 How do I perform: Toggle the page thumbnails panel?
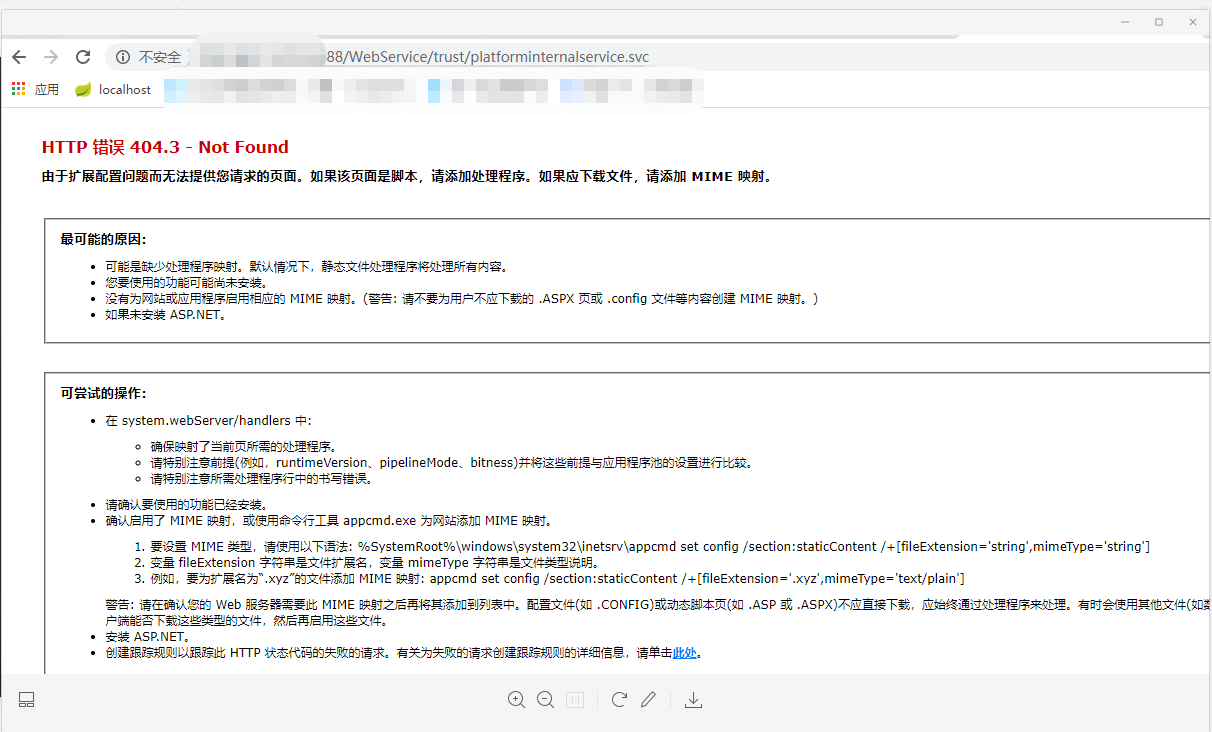click(x=26, y=699)
